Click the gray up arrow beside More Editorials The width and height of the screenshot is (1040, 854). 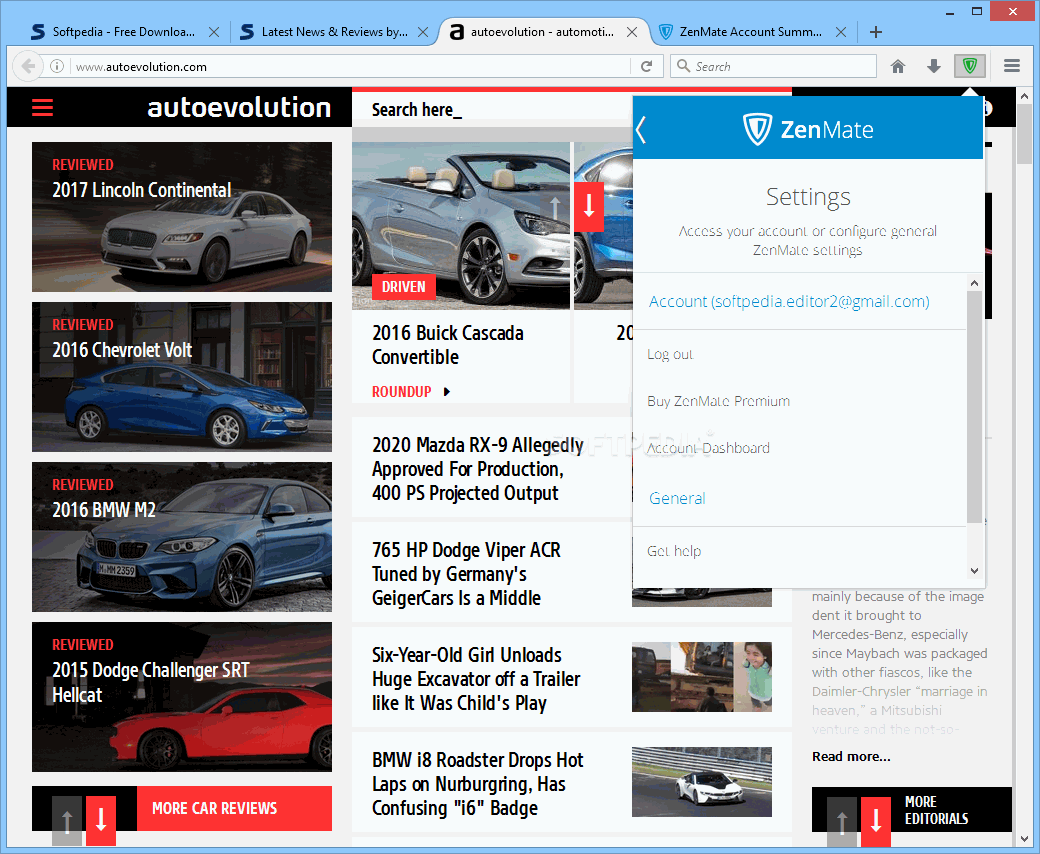[842, 822]
